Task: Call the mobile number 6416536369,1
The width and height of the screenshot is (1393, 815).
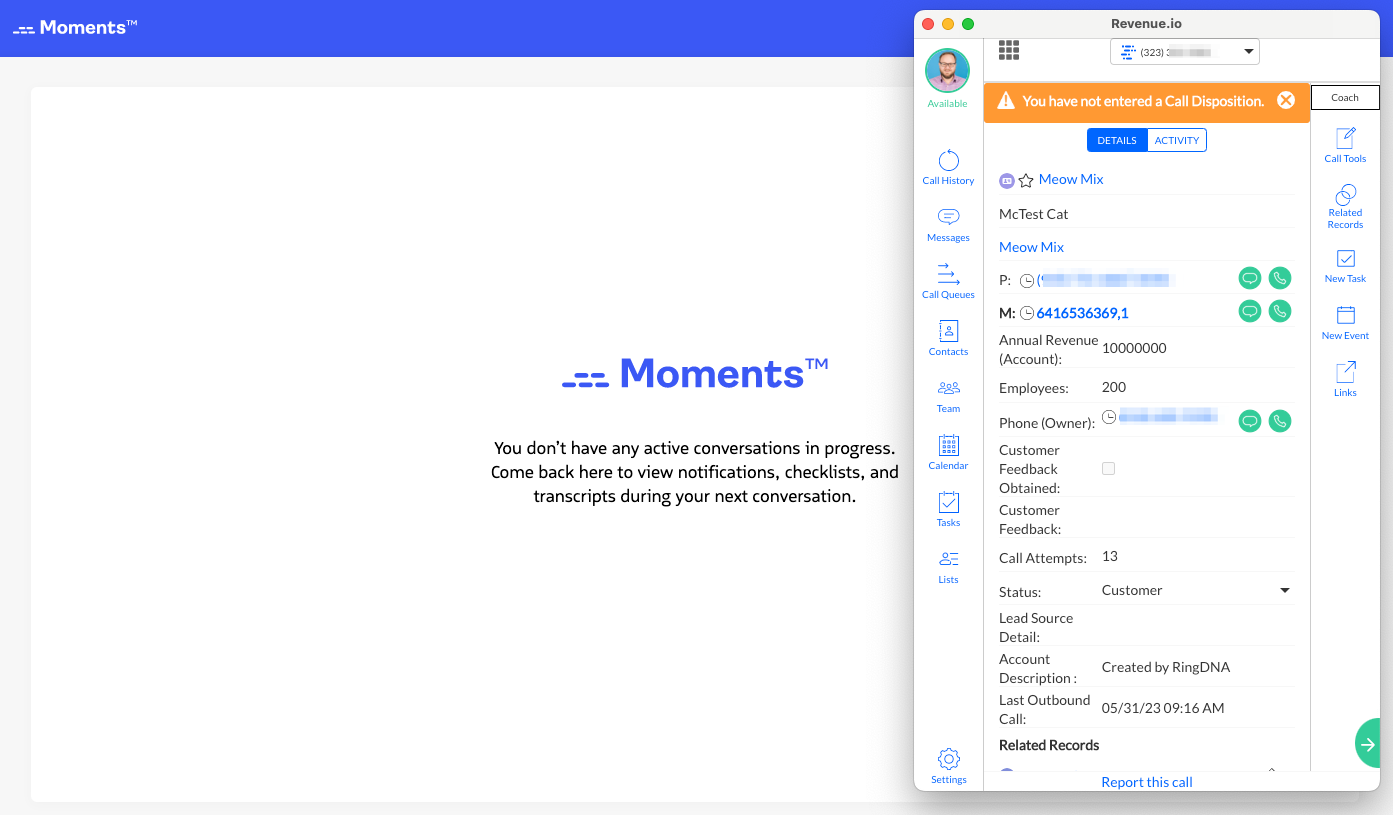Action: 1279,311
